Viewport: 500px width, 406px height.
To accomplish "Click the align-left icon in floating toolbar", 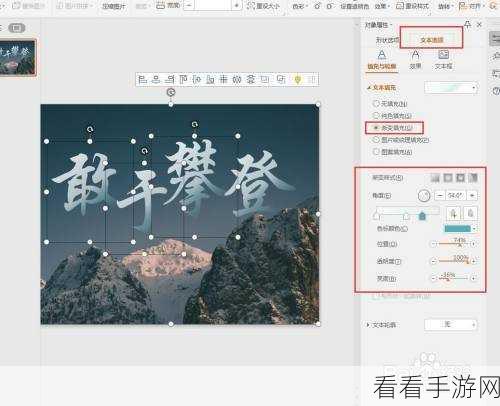I will point(143,79).
